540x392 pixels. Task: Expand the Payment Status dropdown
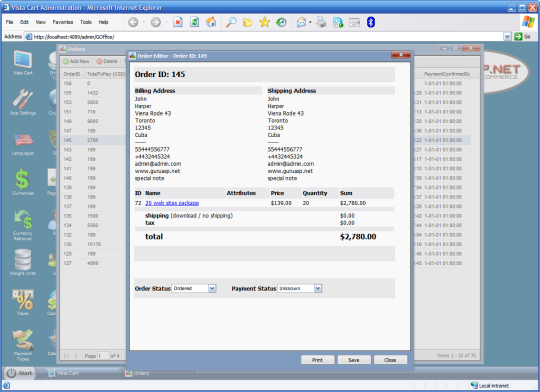[318, 288]
